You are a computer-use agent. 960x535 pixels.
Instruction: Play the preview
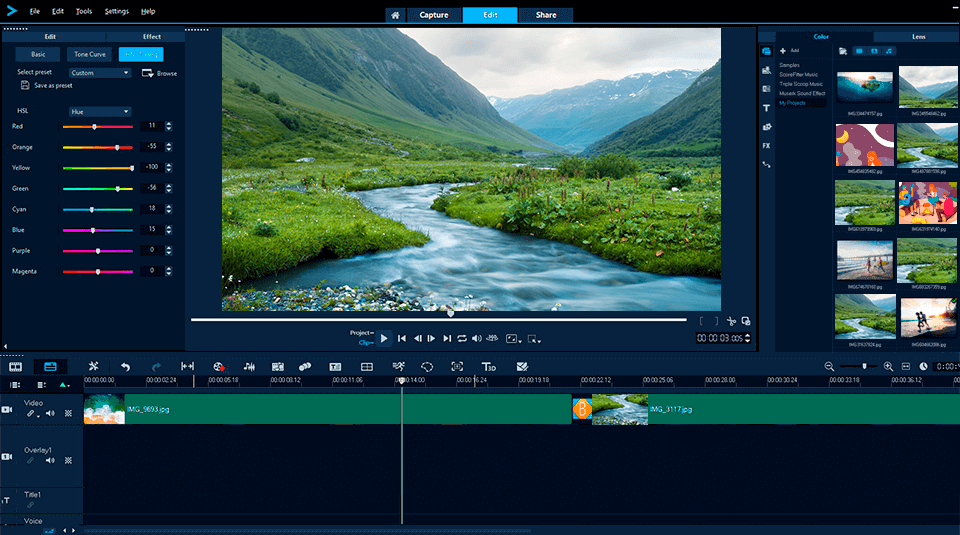pos(384,338)
